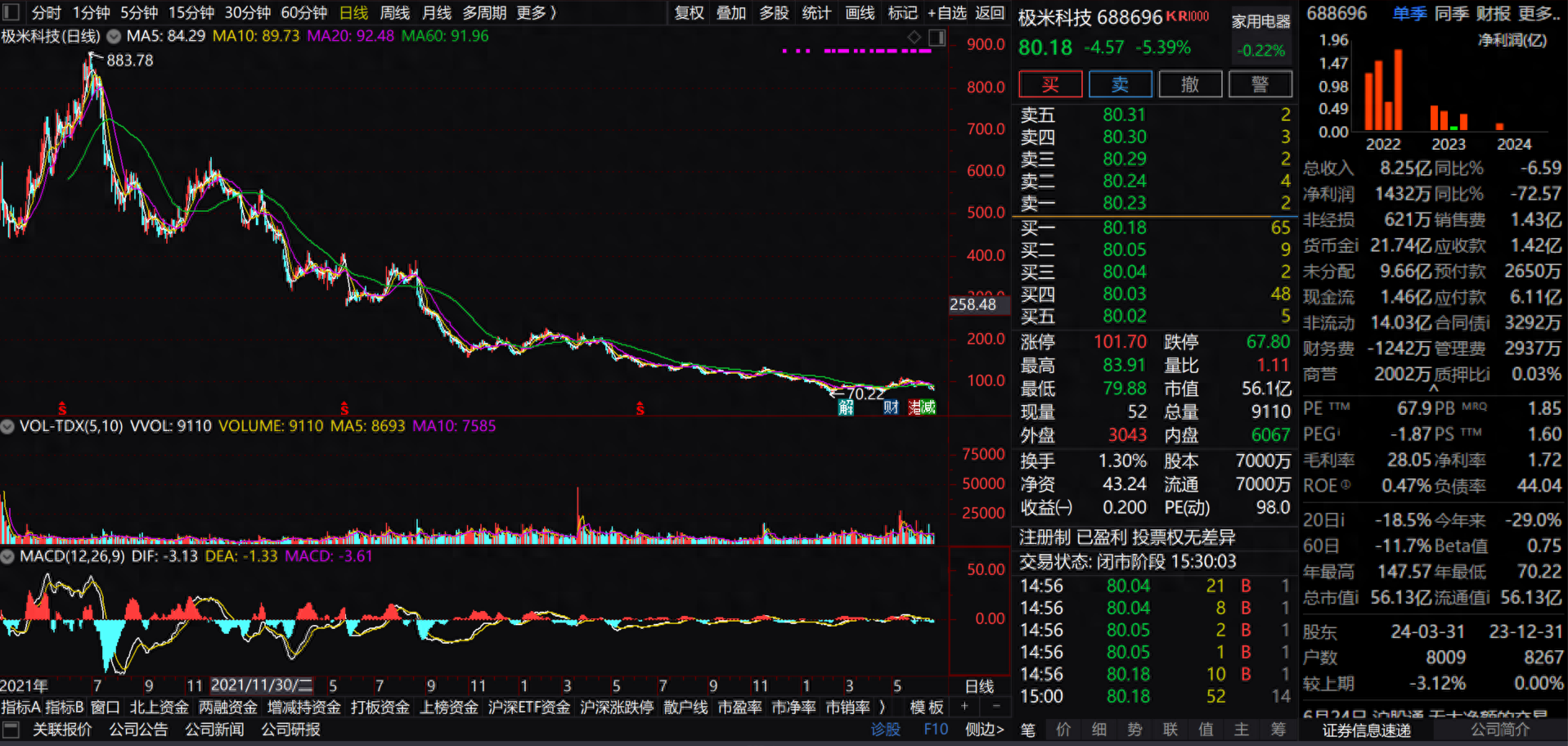The width and height of the screenshot is (1568, 746).
Task: Click the 标记 mark button
Action: (x=902, y=13)
